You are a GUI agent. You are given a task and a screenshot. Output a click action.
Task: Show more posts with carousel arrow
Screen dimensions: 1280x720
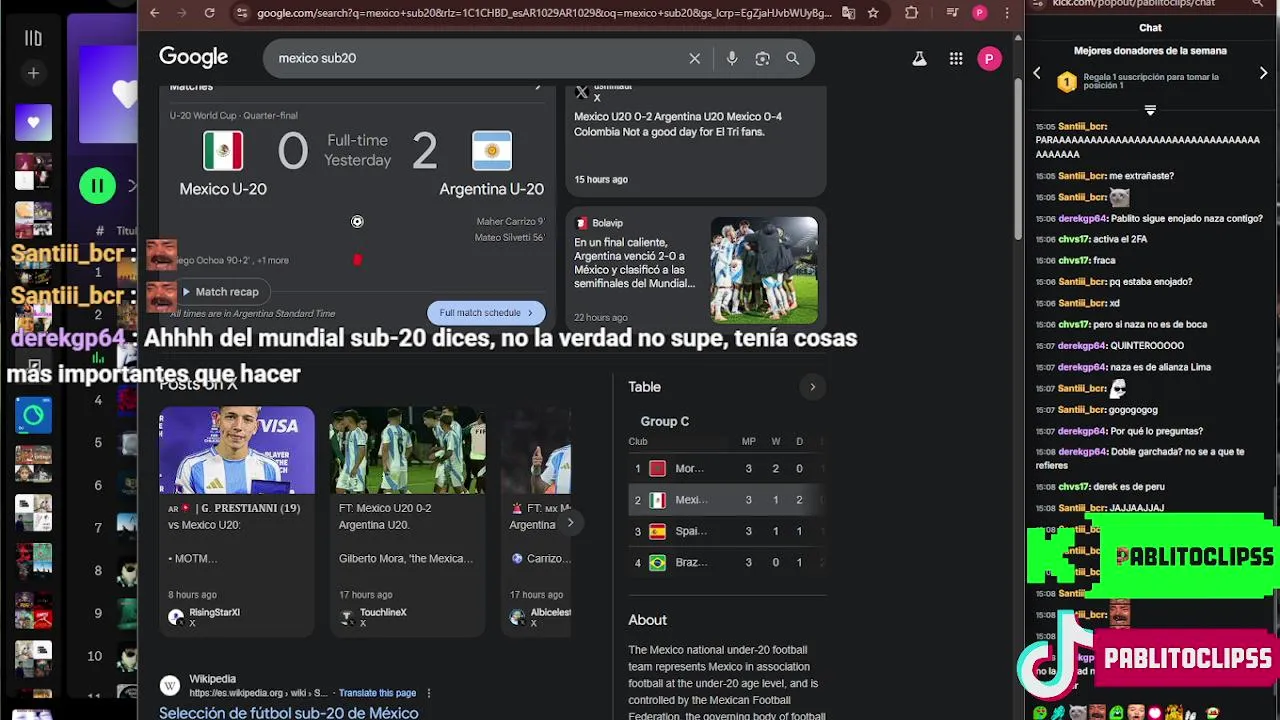(x=570, y=522)
